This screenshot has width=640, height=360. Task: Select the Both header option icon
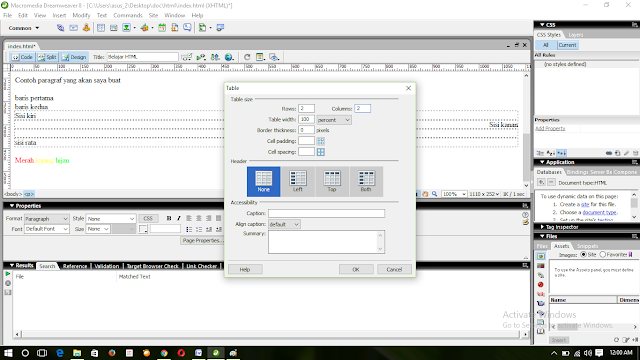coord(366,181)
